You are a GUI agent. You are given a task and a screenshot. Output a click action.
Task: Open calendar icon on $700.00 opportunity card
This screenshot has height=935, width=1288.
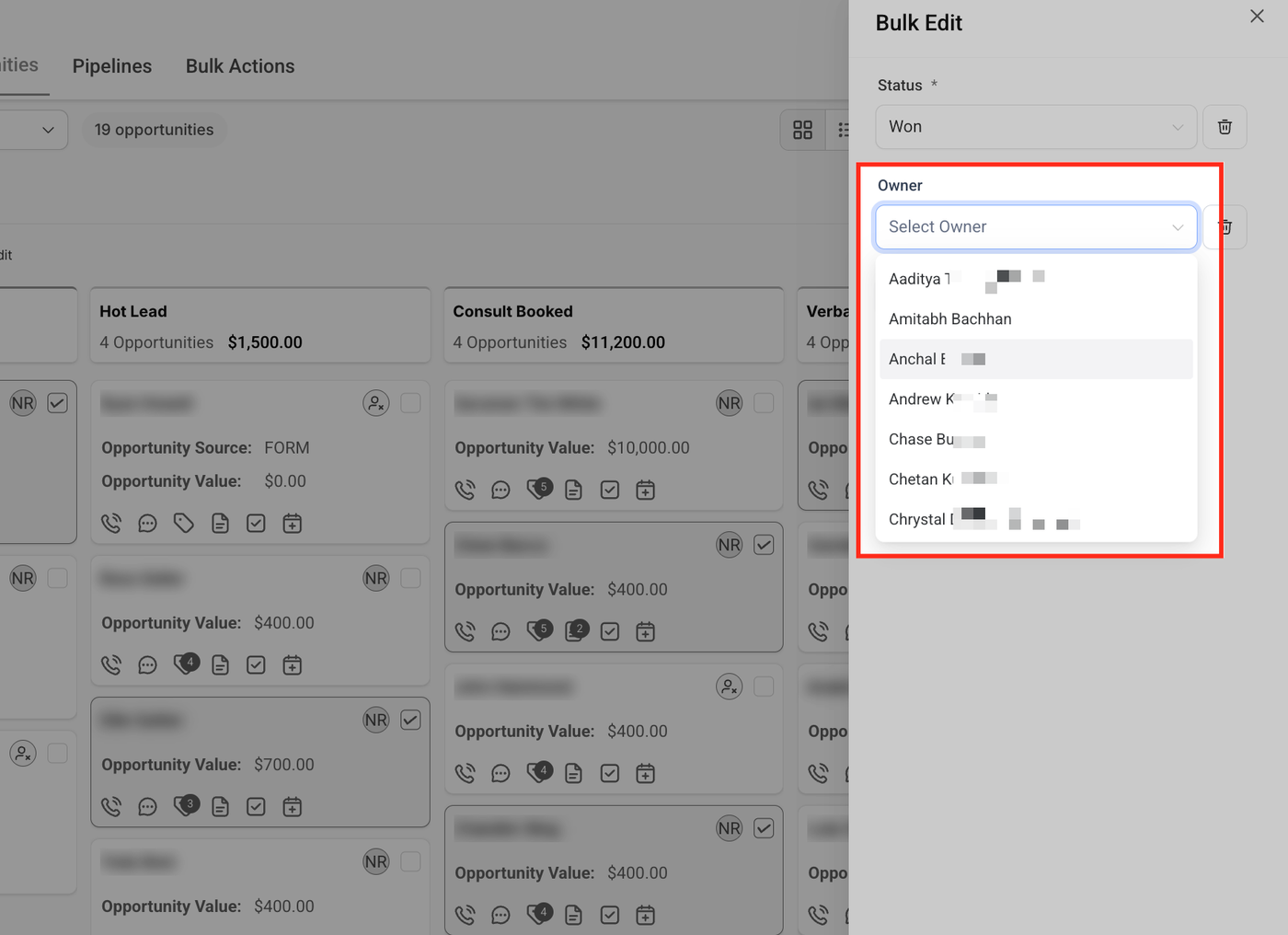(293, 807)
